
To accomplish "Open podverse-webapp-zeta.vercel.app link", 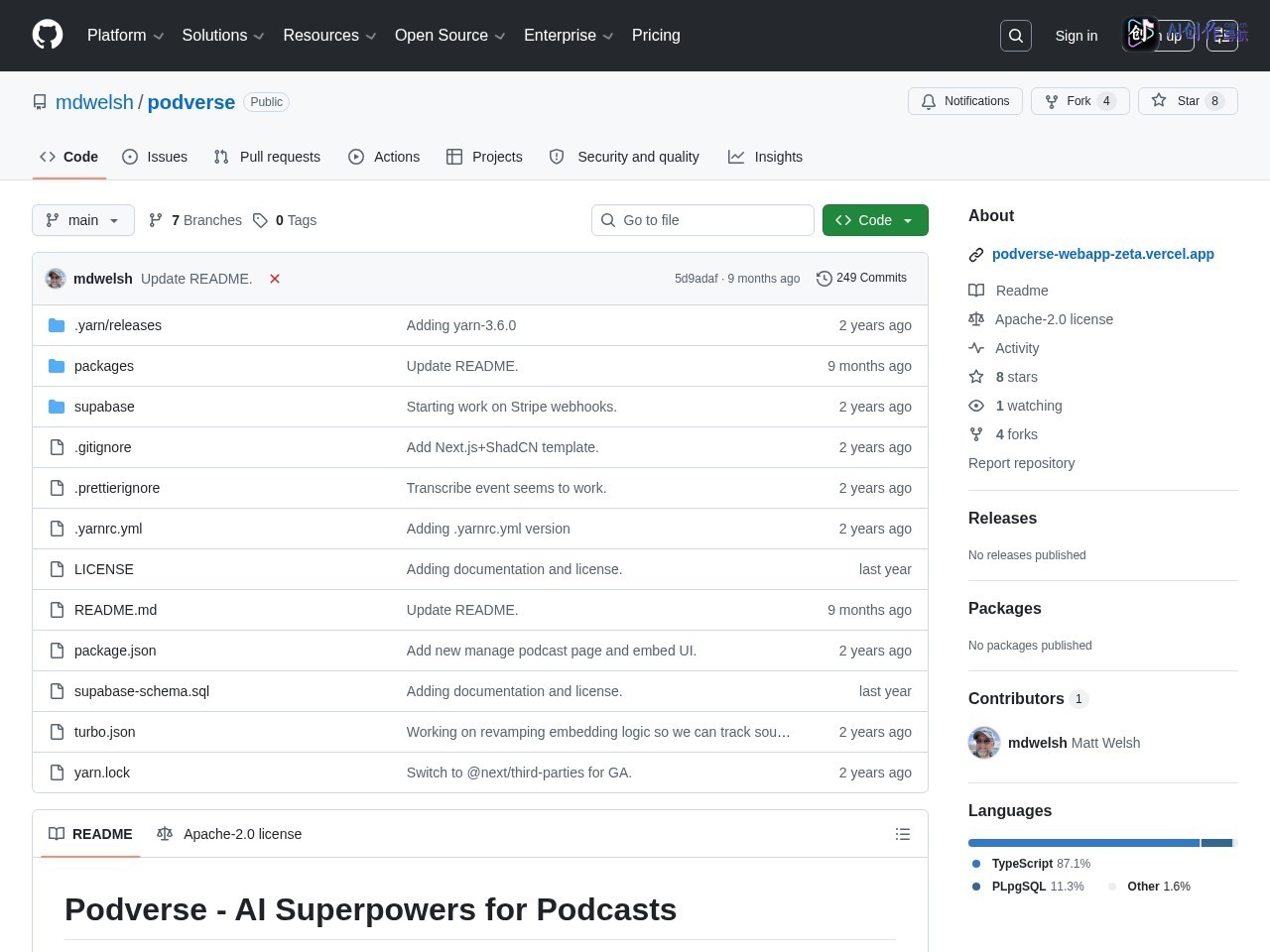I will [x=1103, y=254].
